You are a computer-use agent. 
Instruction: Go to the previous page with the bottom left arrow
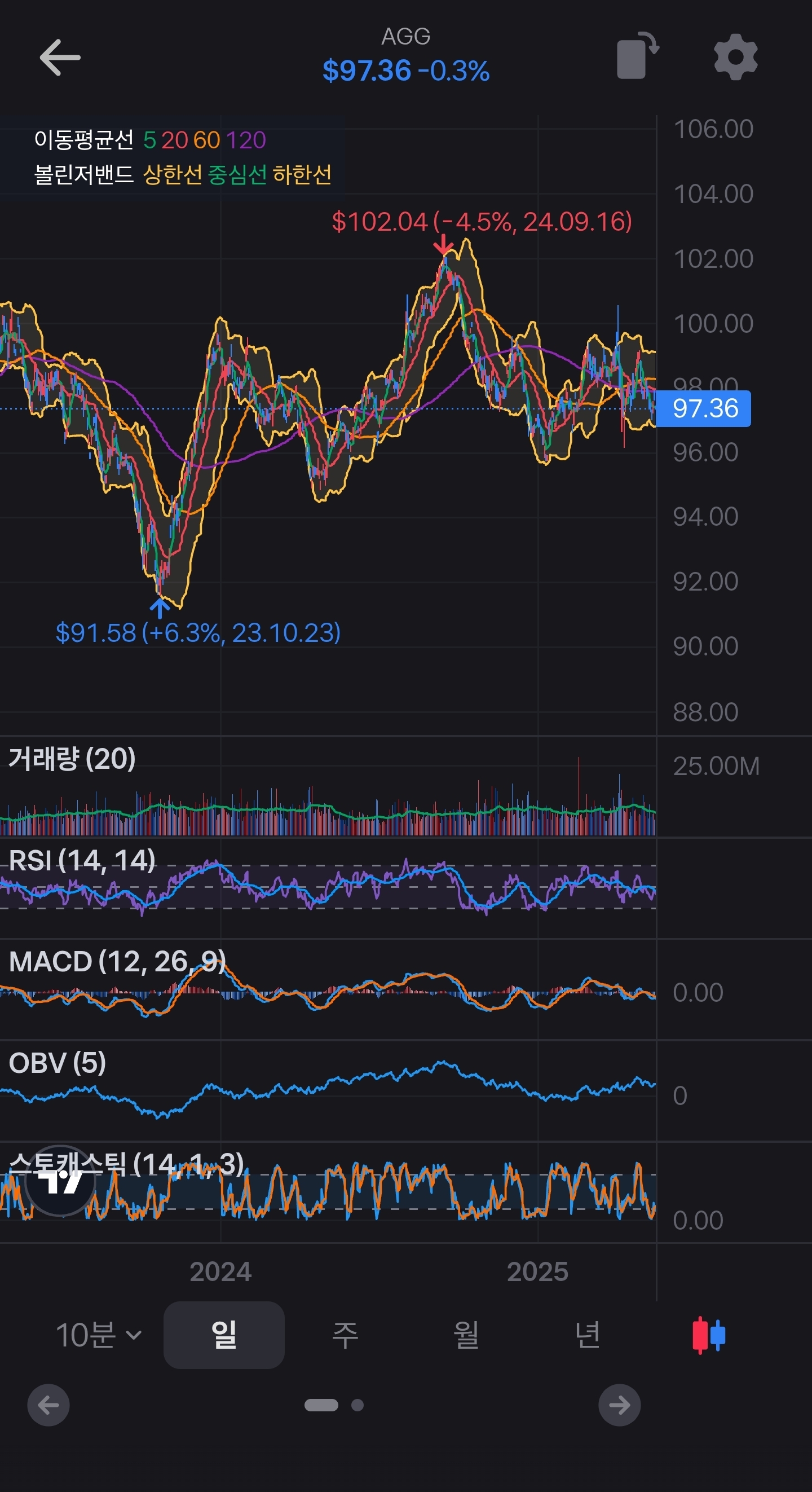pos(48,1405)
